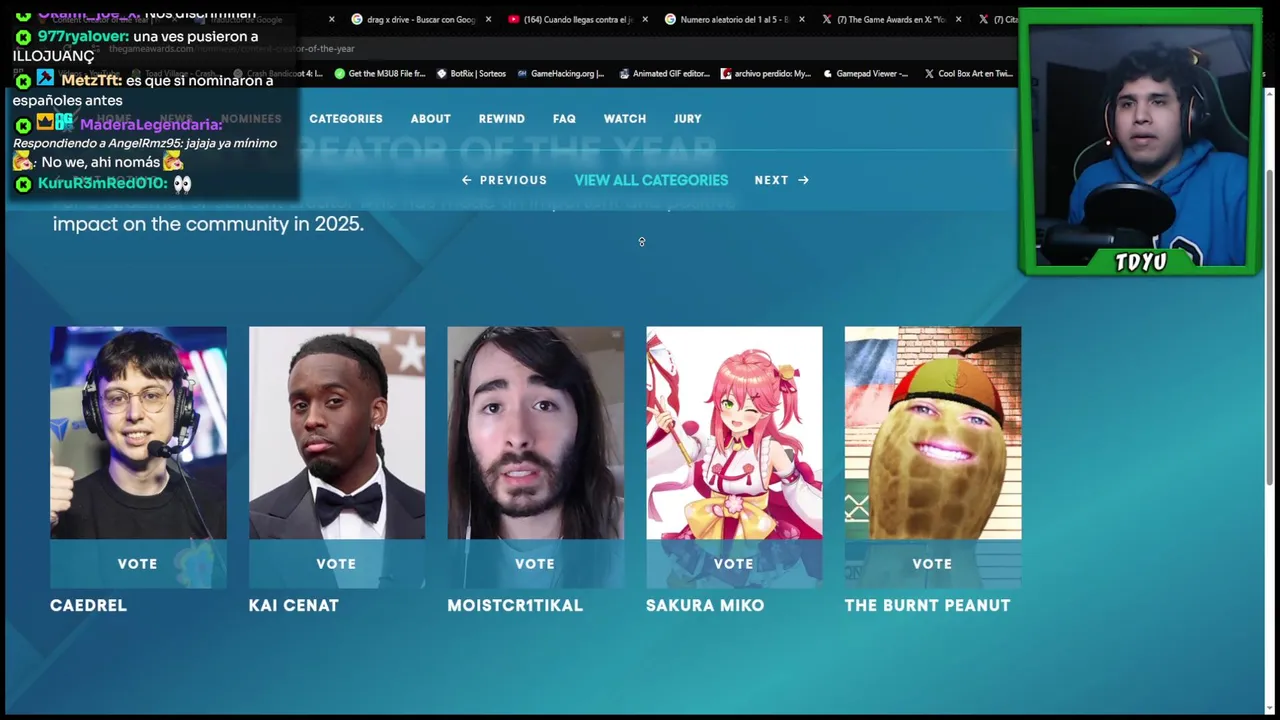The height and width of the screenshot is (720, 1280).
Task: Vote for Sakura Miko
Action: tap(734, 564)
